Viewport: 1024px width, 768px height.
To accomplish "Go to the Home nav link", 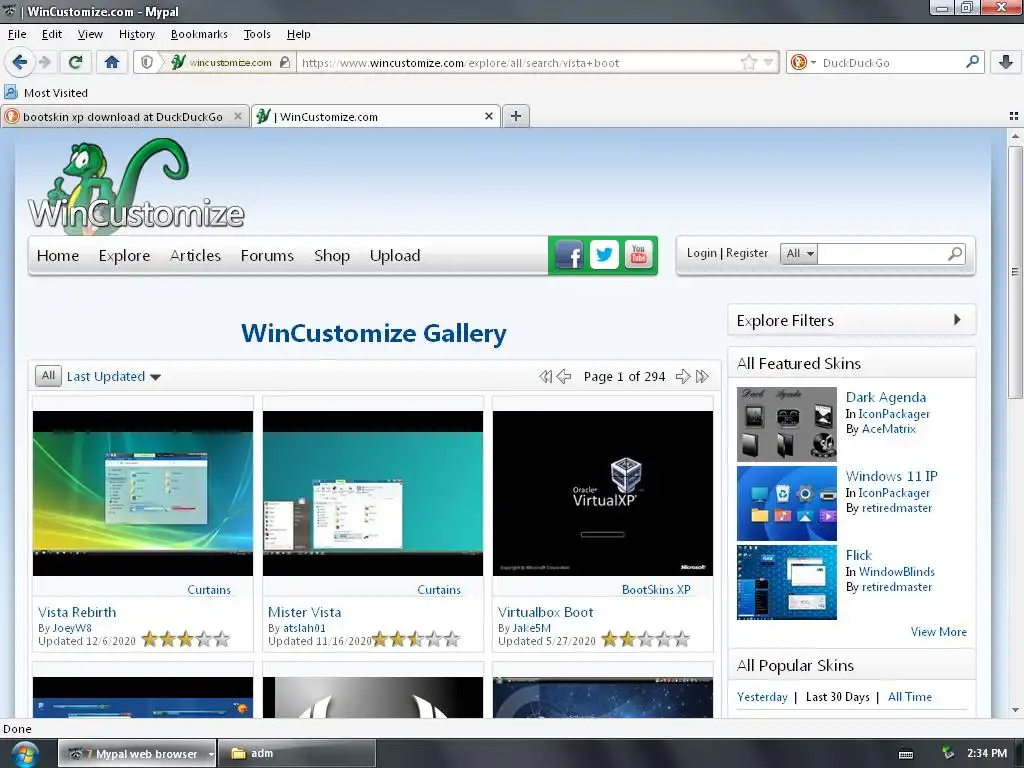I will 58,255.
